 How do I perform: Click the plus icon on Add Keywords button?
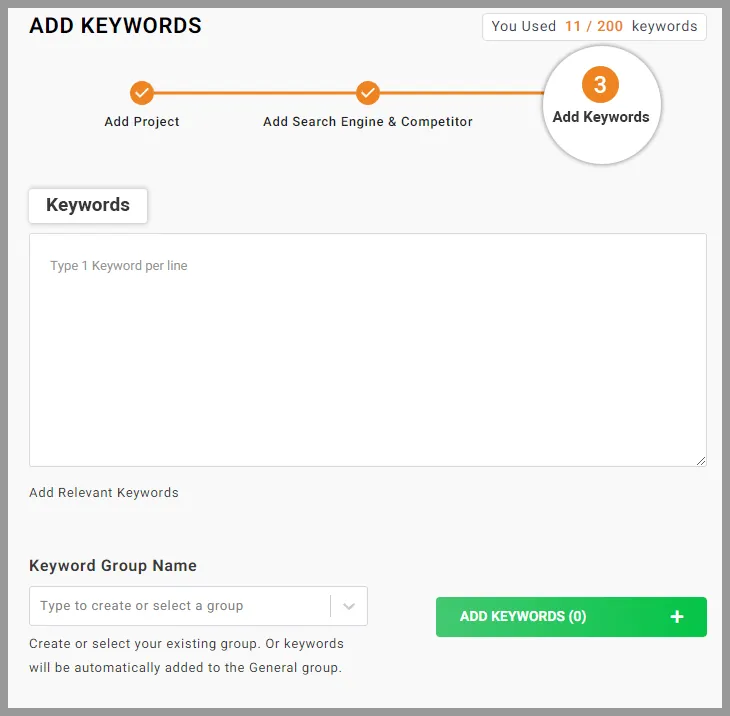[677, 616]
